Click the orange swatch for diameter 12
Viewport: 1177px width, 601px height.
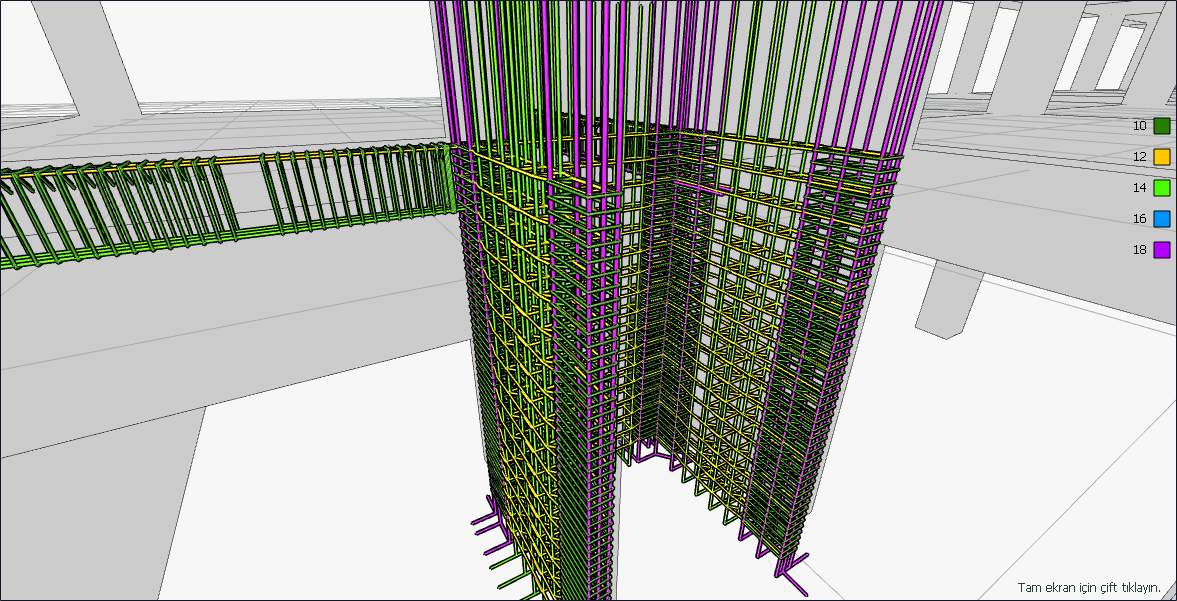(x=1162, y=157)
